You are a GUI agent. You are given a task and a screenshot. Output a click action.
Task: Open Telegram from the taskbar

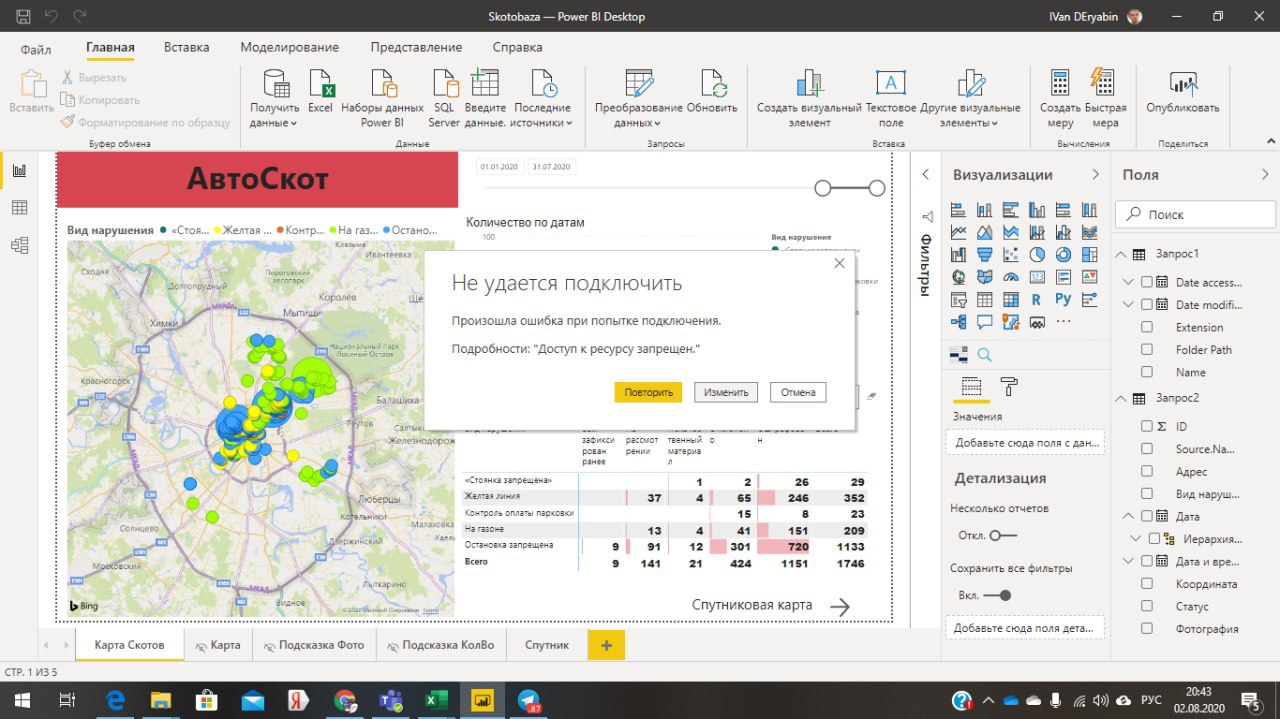pyautogui.click(x=528, y=700)
